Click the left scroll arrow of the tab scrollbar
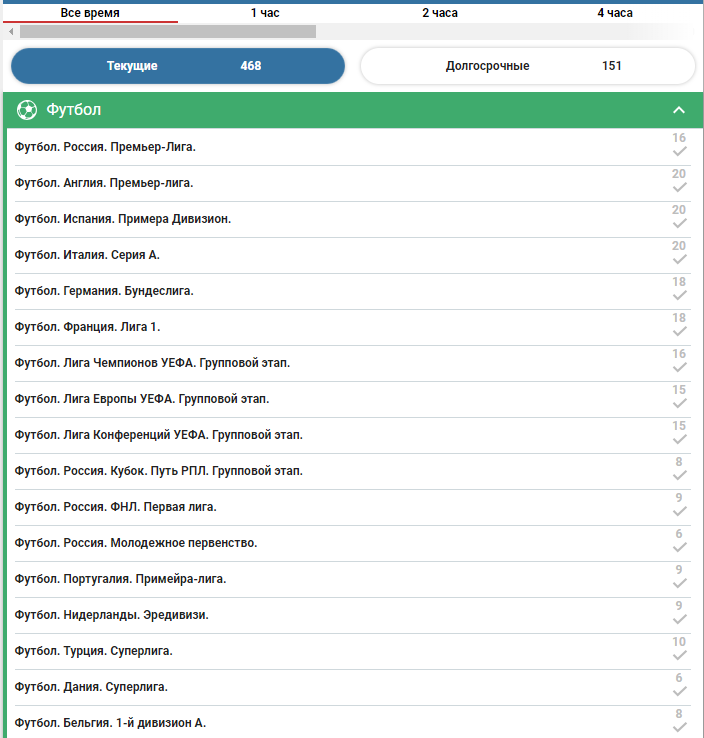 (x=11, y=32)
